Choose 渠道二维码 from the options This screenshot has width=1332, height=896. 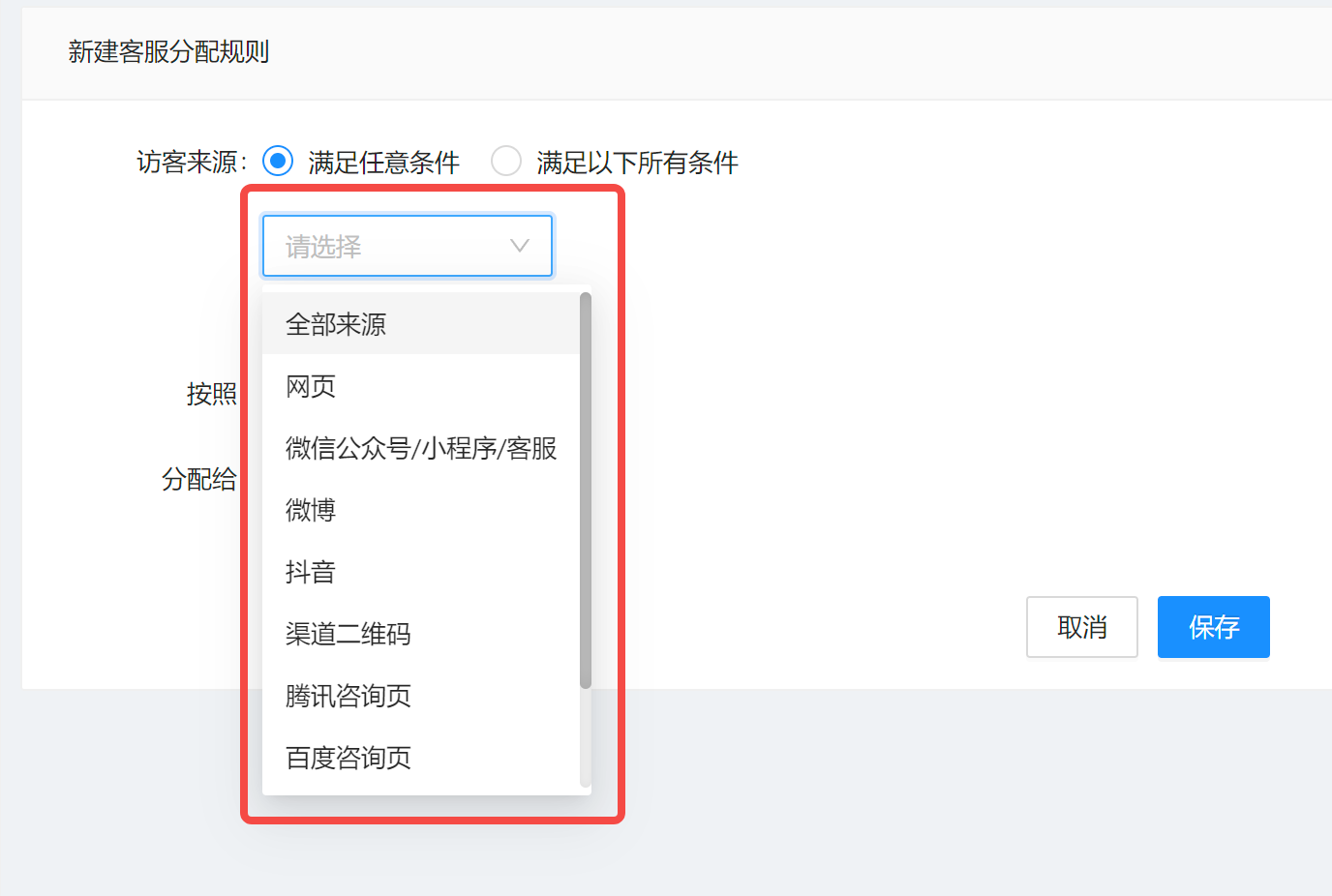[347, 634]
